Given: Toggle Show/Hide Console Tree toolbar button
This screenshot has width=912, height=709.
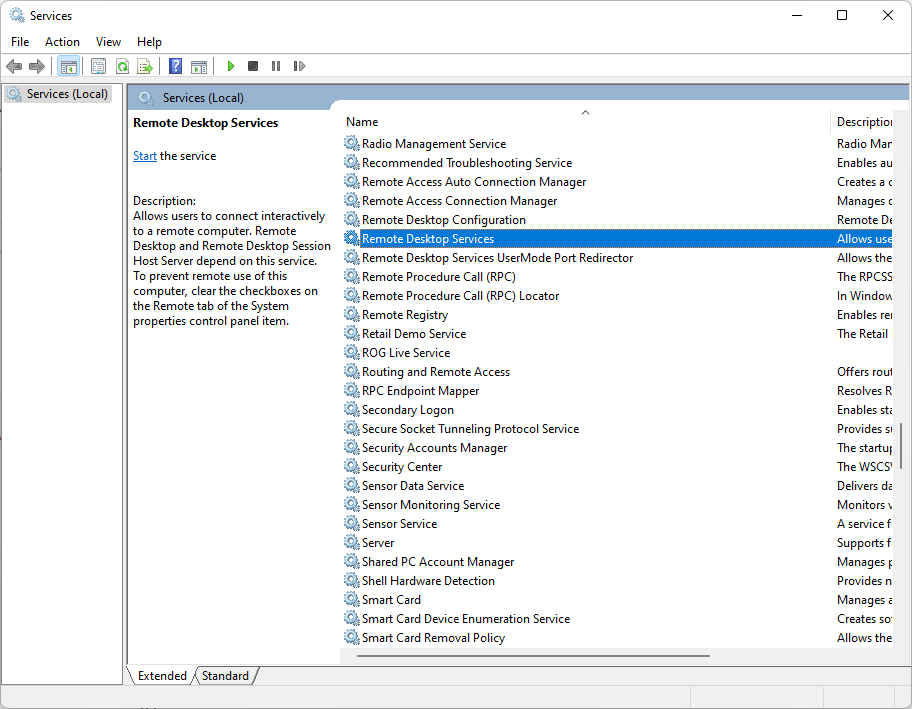Looking at the screenshot, I should [x=69, y=66].
